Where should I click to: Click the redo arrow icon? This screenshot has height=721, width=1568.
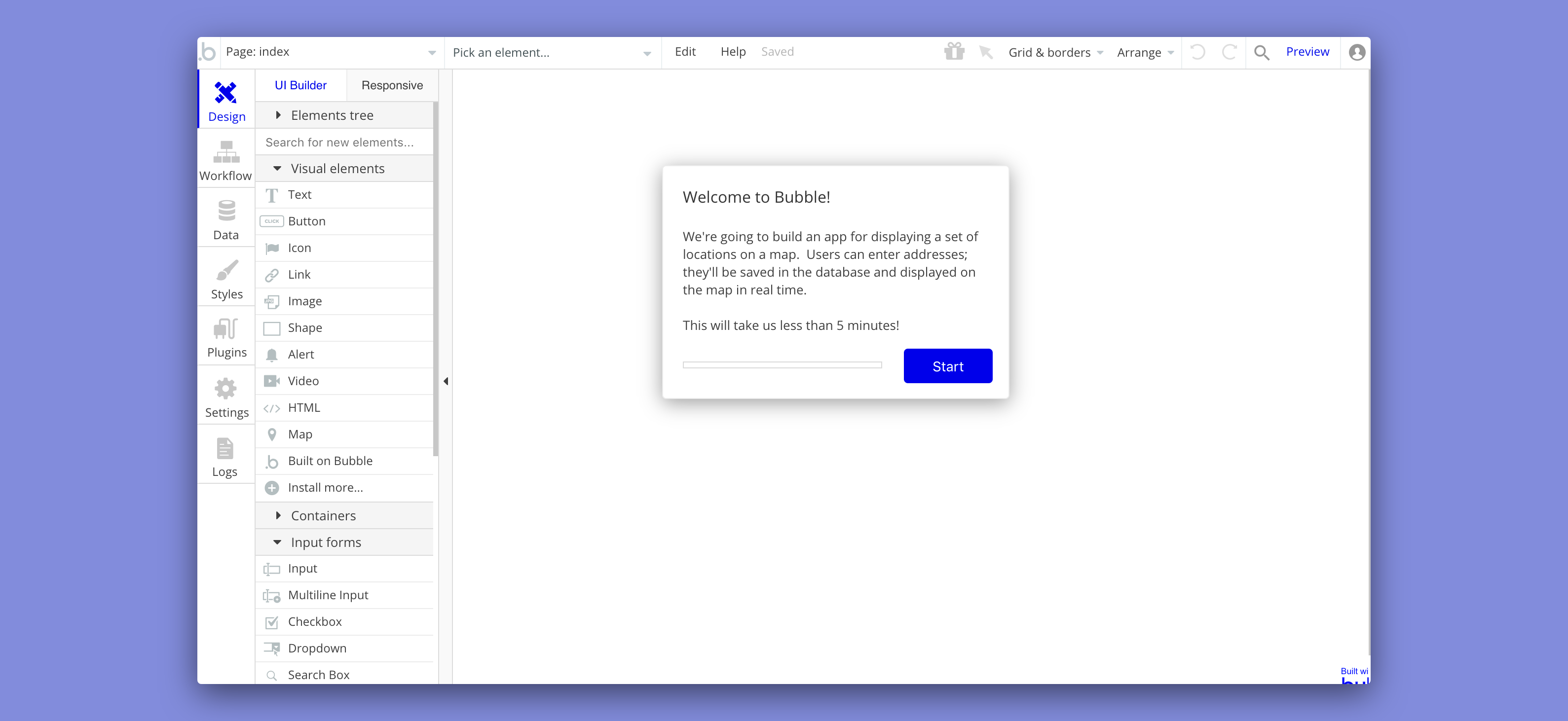coord(1229,52)
